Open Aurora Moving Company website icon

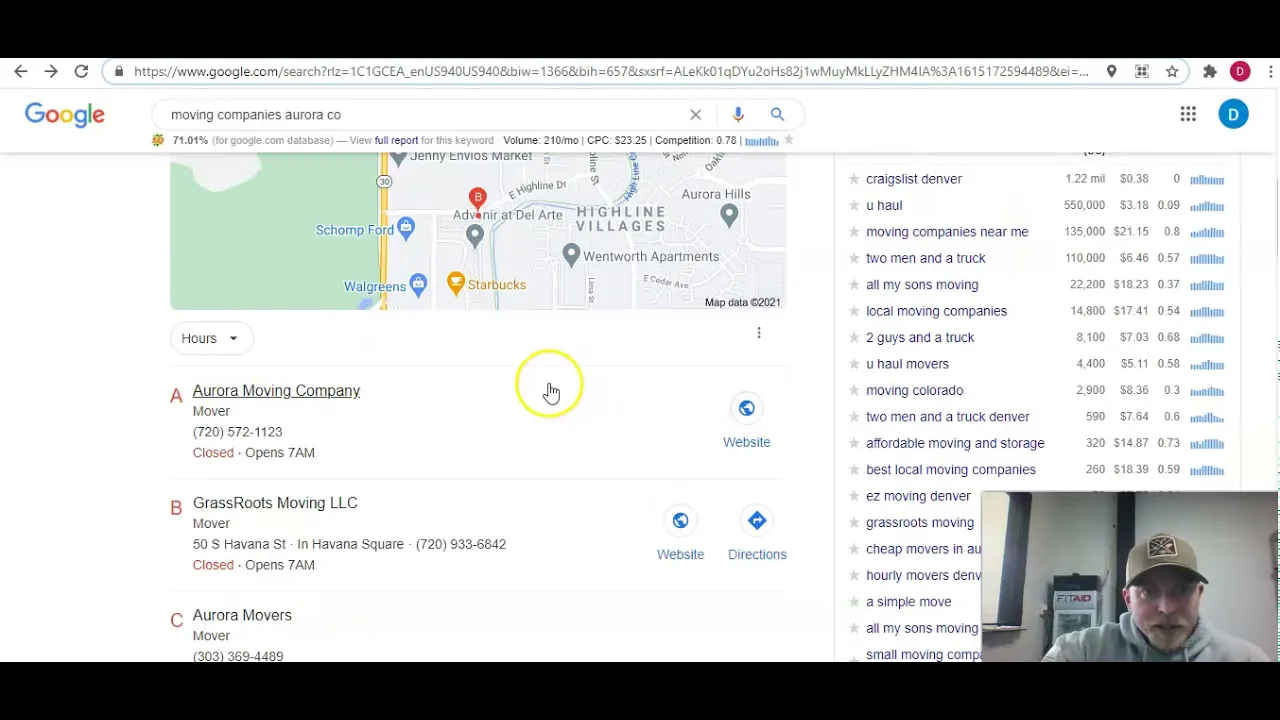pos(747,408)
